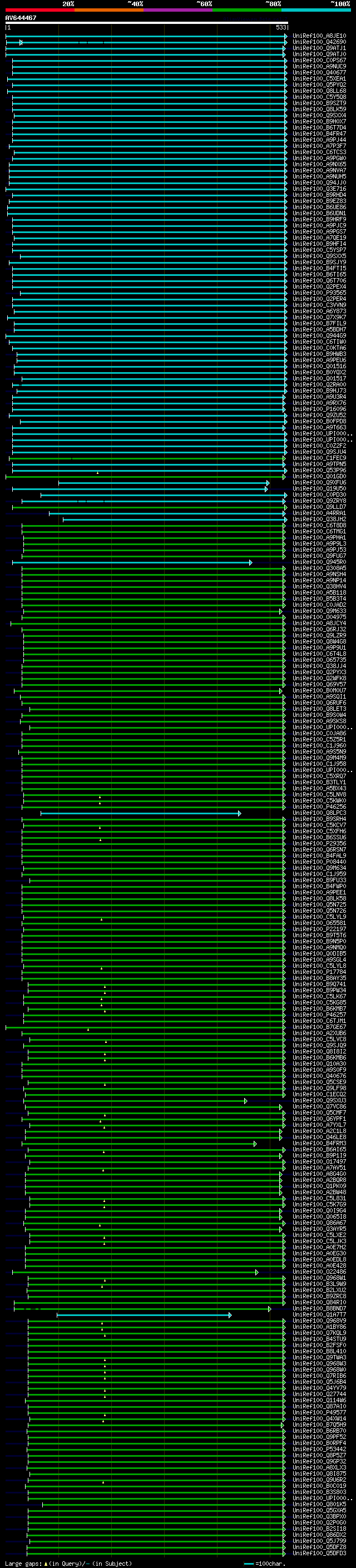The width and height of the screenshot is (356, 1568).
Task: Select the UniRef100_B3S803 label
Action: [319, 1492]
